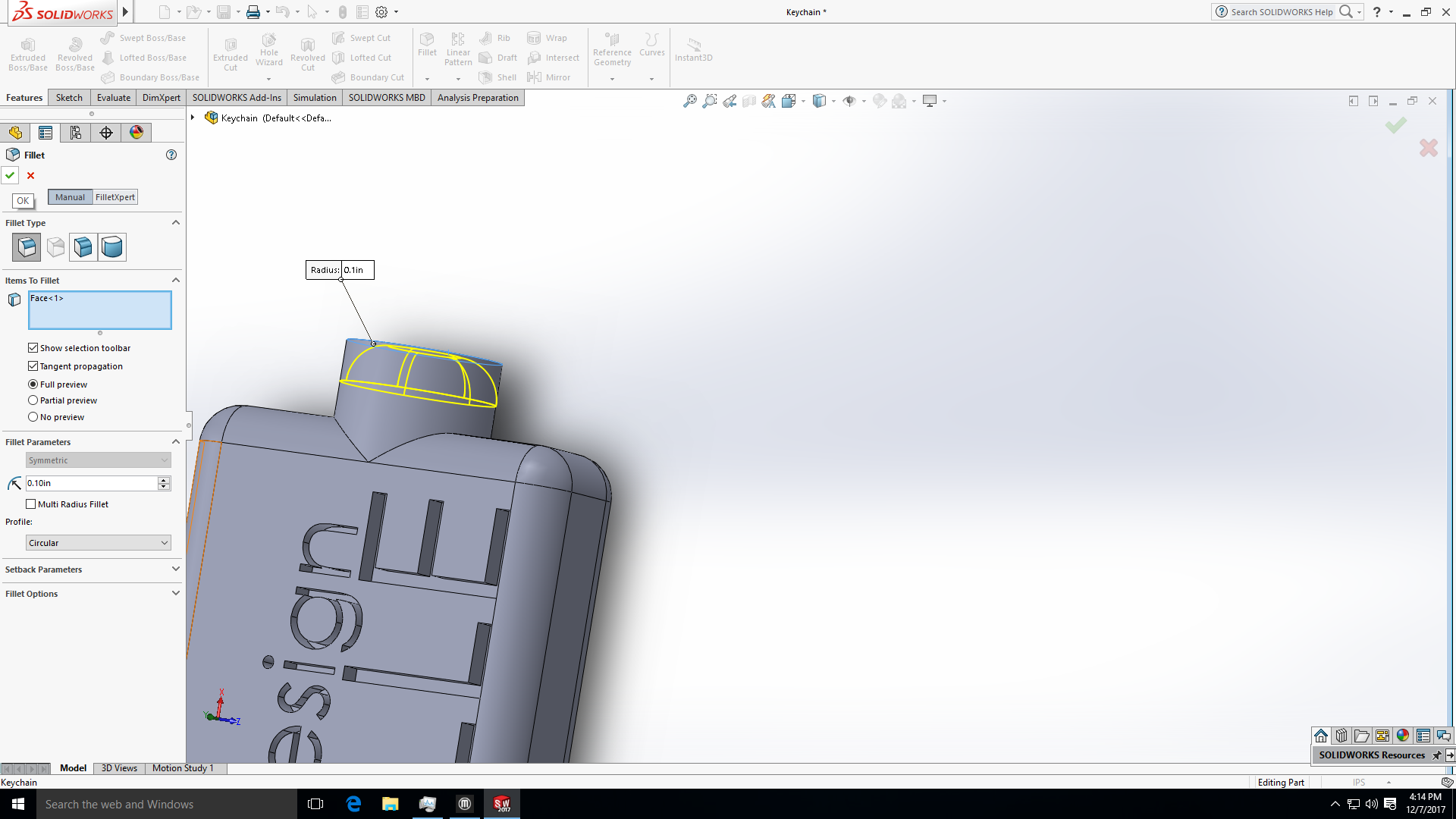1456x819 pixels.
Task: Uncheck Tangent propagation
Action: click(x=33, y=366)
